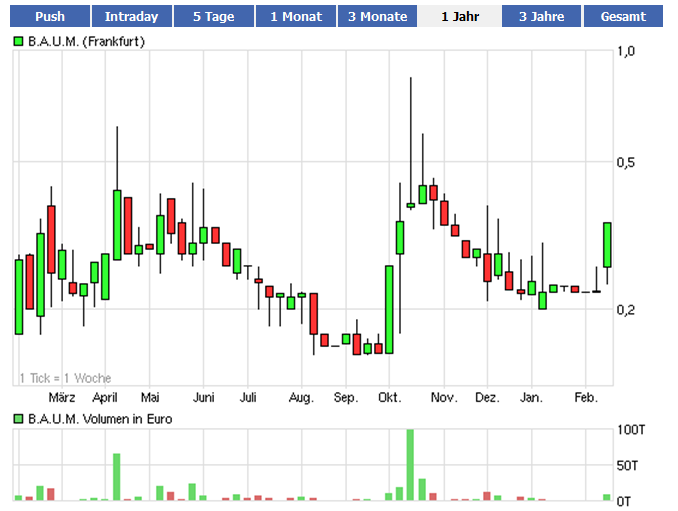Click the 1,0 price axis value
Viewport: 678px width, 511px height.
(626, 51)
